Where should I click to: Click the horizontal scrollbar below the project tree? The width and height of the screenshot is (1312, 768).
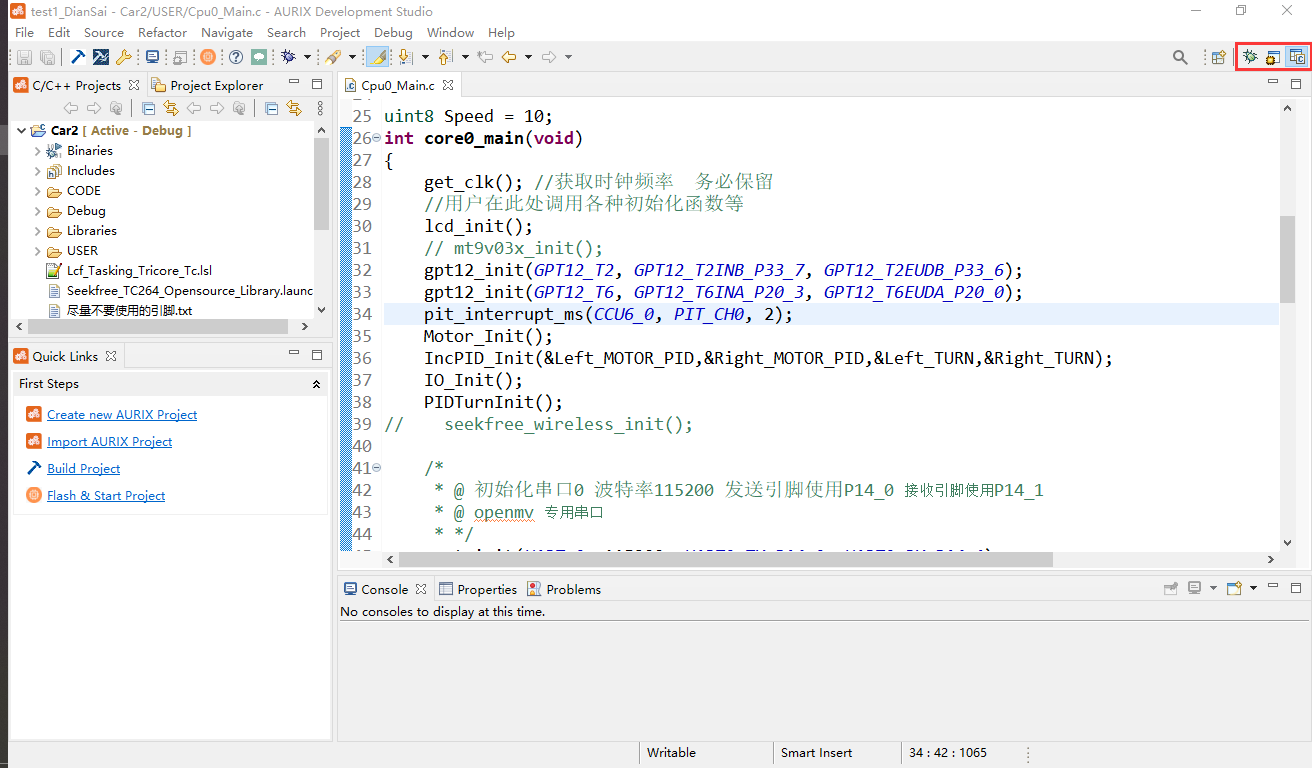160,326
